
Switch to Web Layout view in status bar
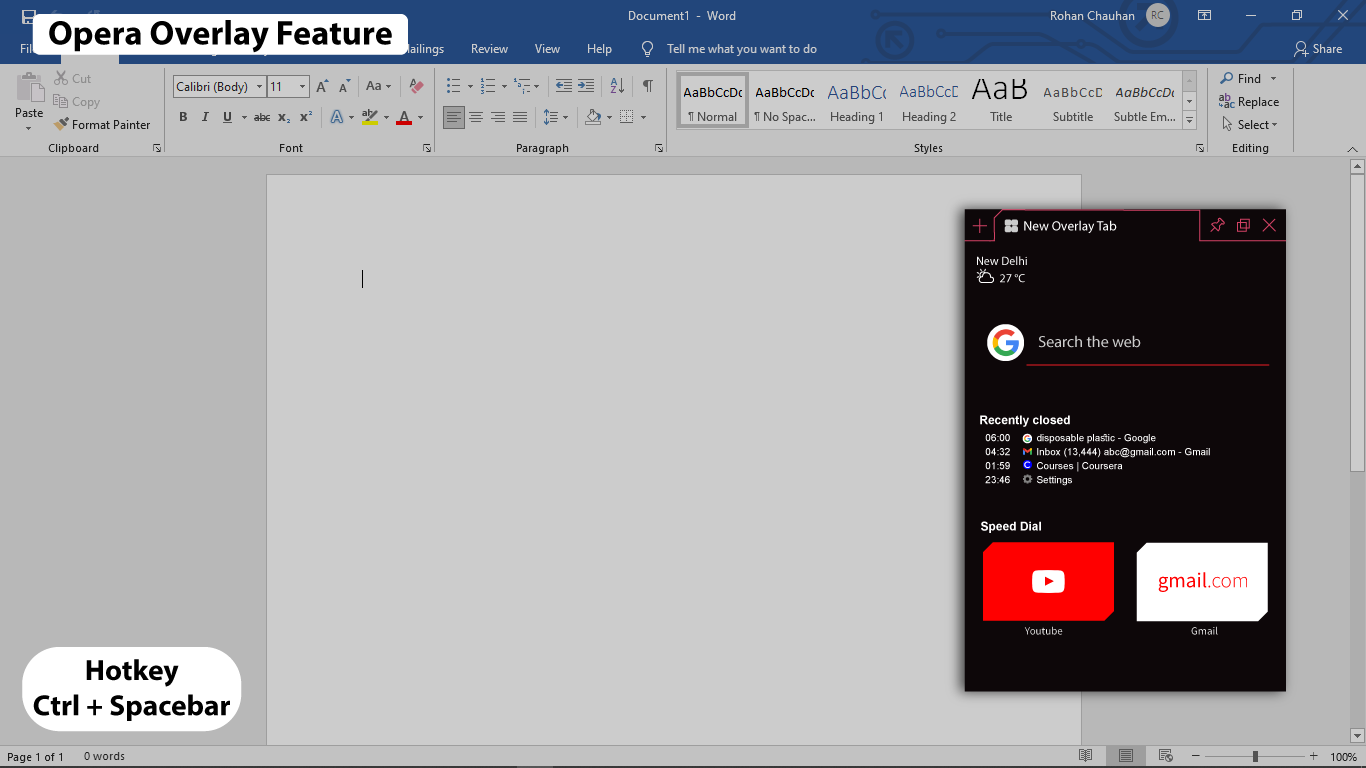pos(1165,756)
